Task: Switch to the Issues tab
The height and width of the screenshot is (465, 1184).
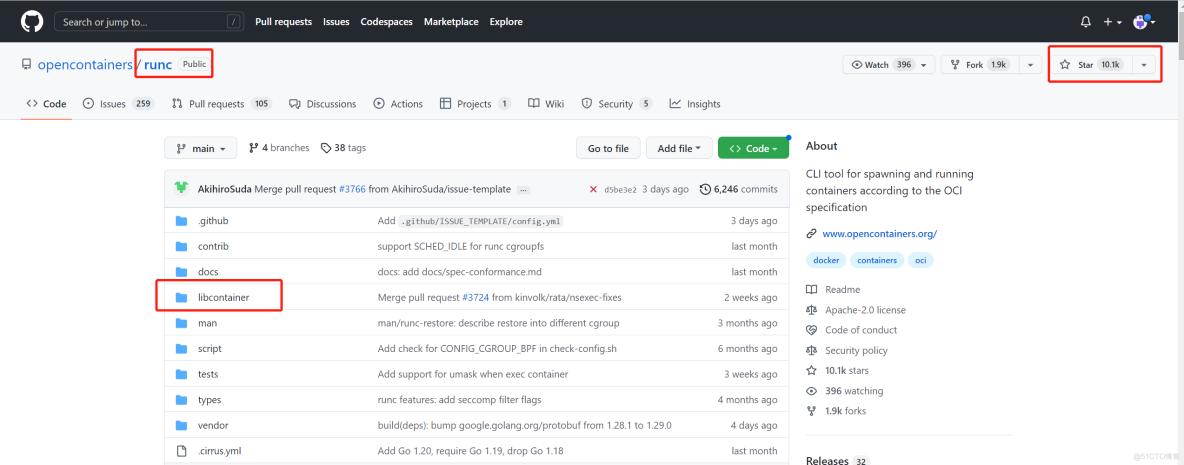Action: 112,104
